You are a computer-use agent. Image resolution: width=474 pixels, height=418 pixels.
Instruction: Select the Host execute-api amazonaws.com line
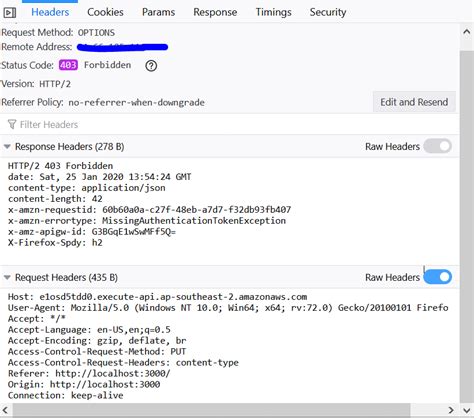pos(157,297)
